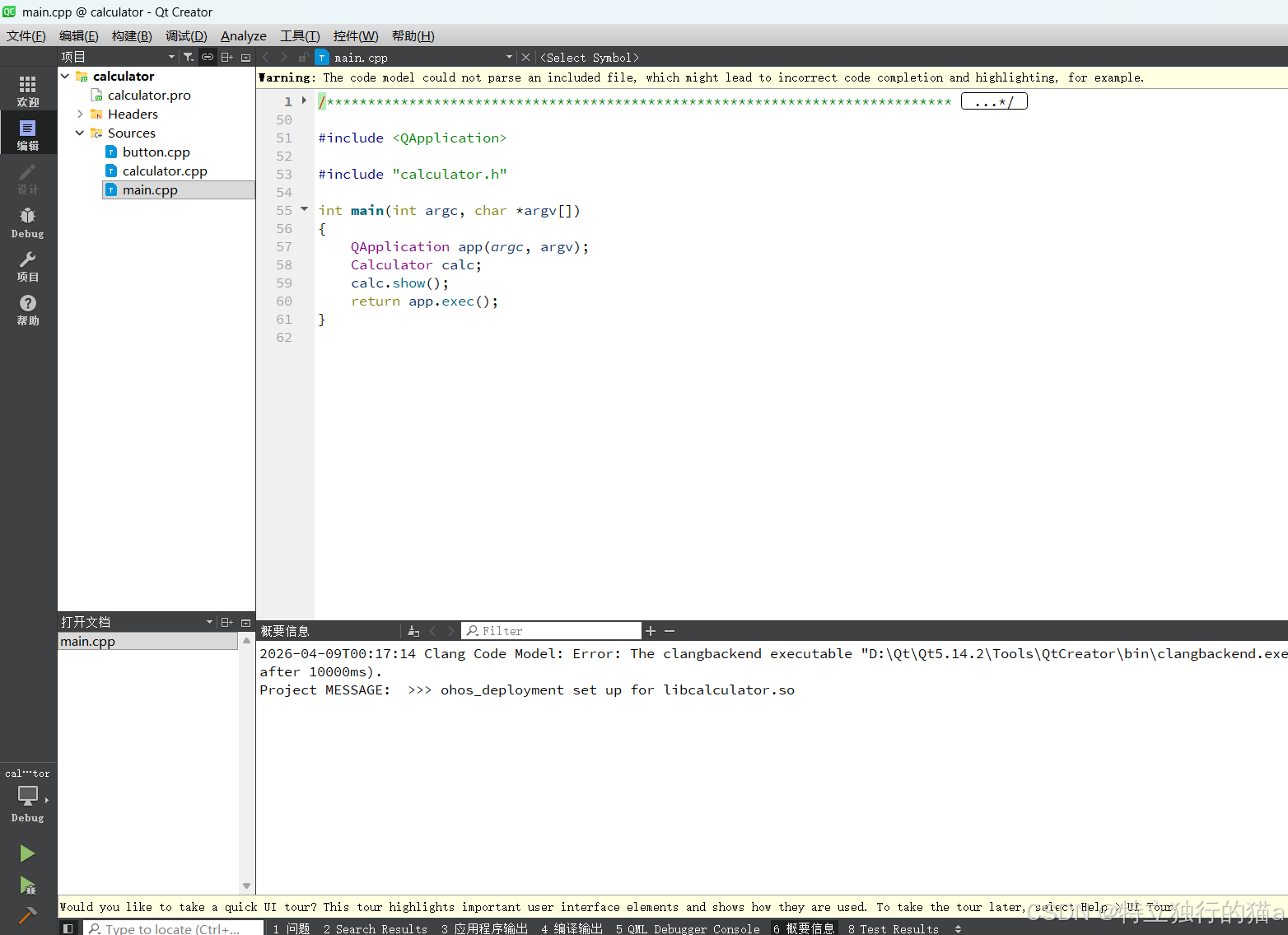Show the 5 QML Debugger Console pane
1288x935 pixels.
click(688, 928)
